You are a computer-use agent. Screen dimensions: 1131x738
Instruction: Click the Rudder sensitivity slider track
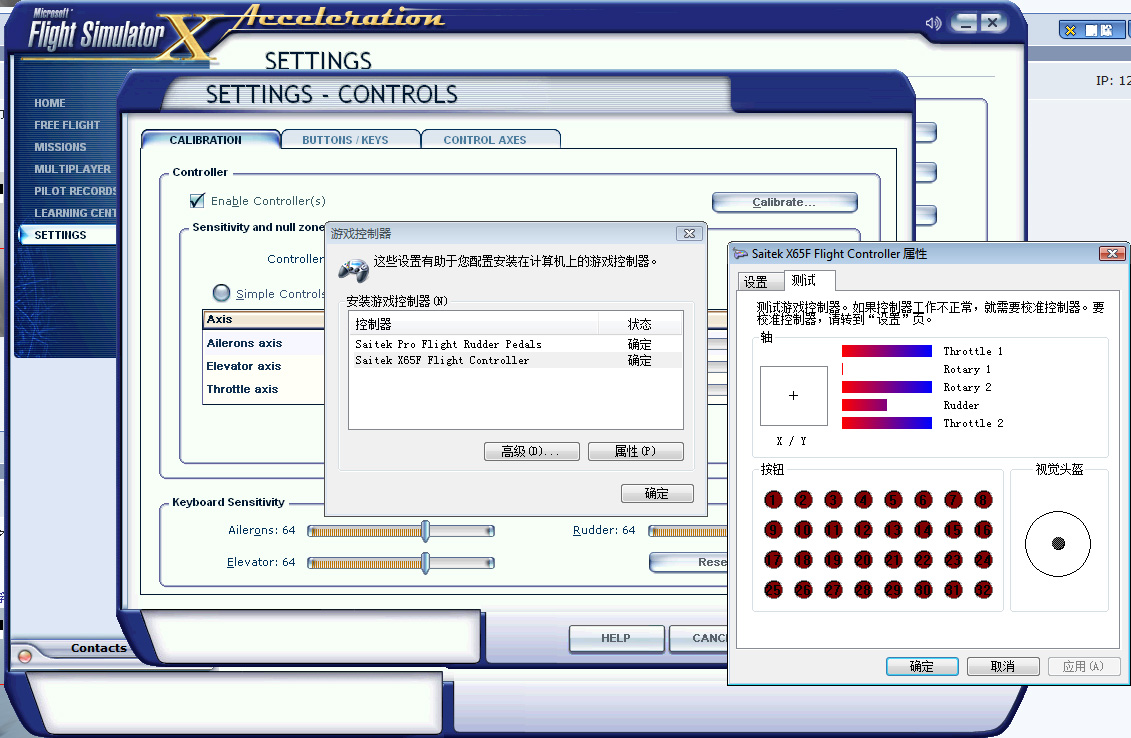(x=687, y=532)
